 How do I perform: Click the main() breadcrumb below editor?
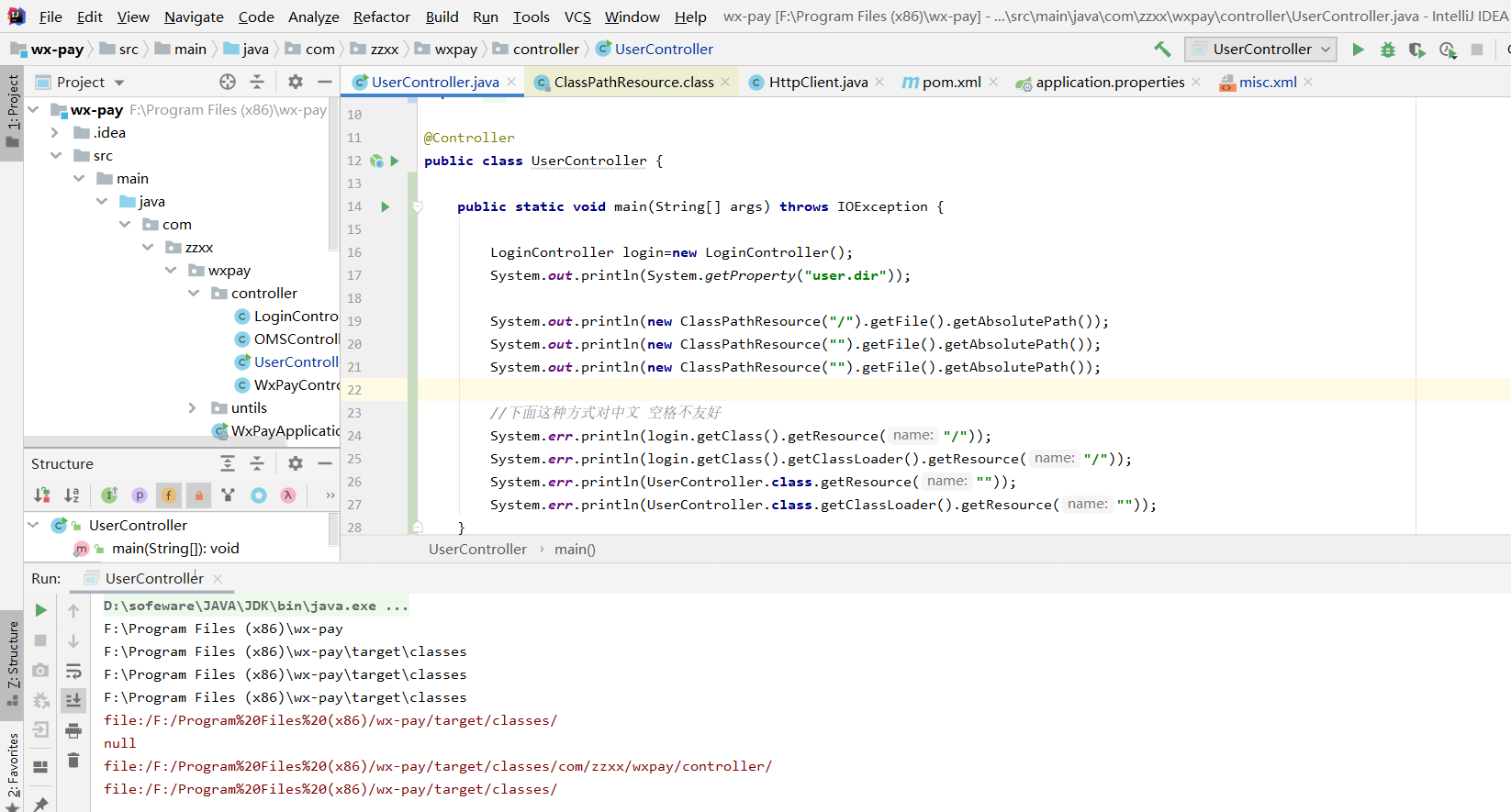[575, 550]
